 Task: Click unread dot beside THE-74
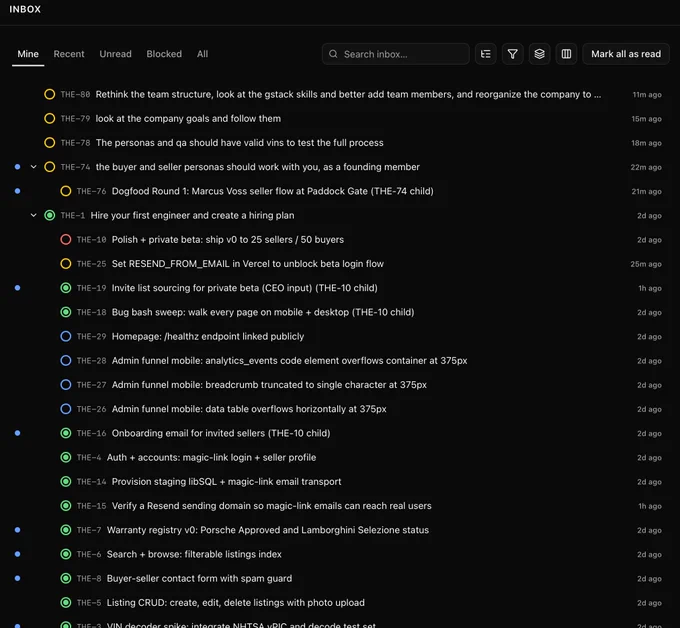coord(17,167)
